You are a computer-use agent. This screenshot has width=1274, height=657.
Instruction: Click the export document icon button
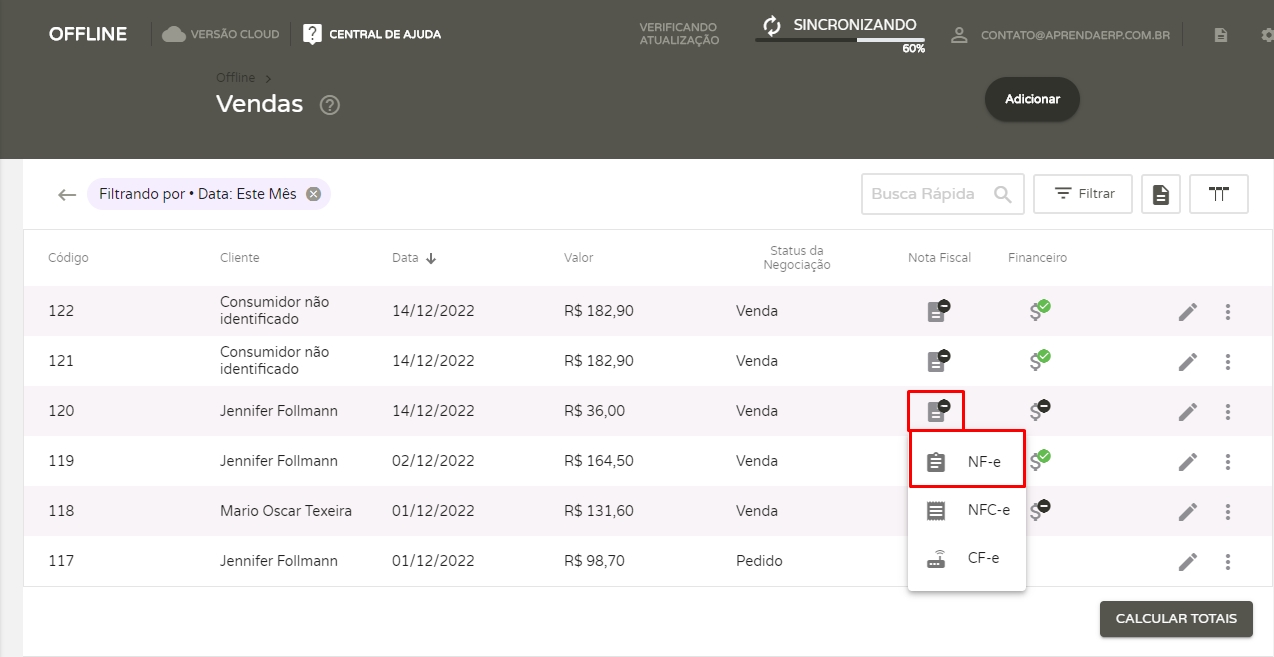(1160, 194)
